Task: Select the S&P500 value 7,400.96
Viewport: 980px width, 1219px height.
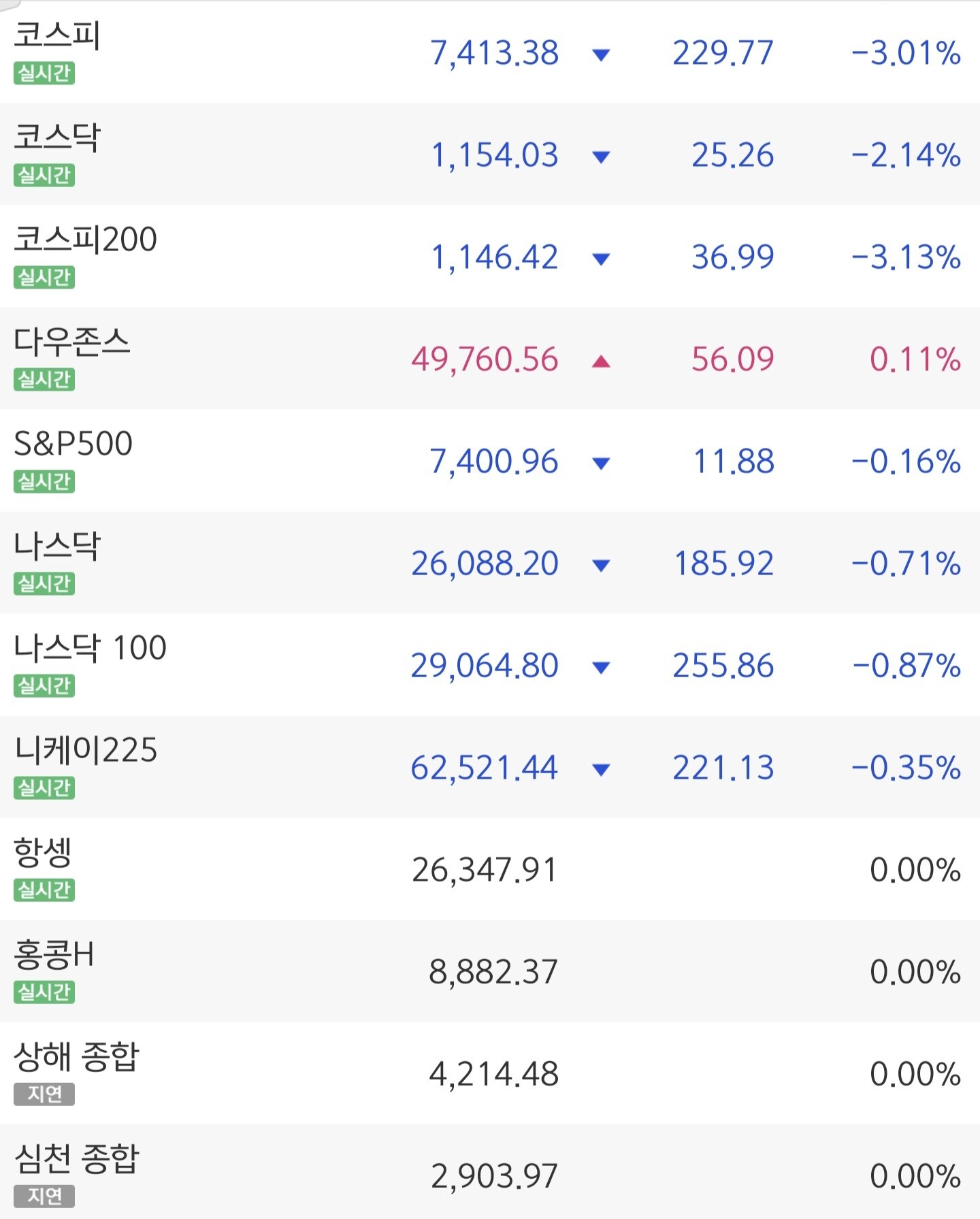Action: [x=494, y=461]
